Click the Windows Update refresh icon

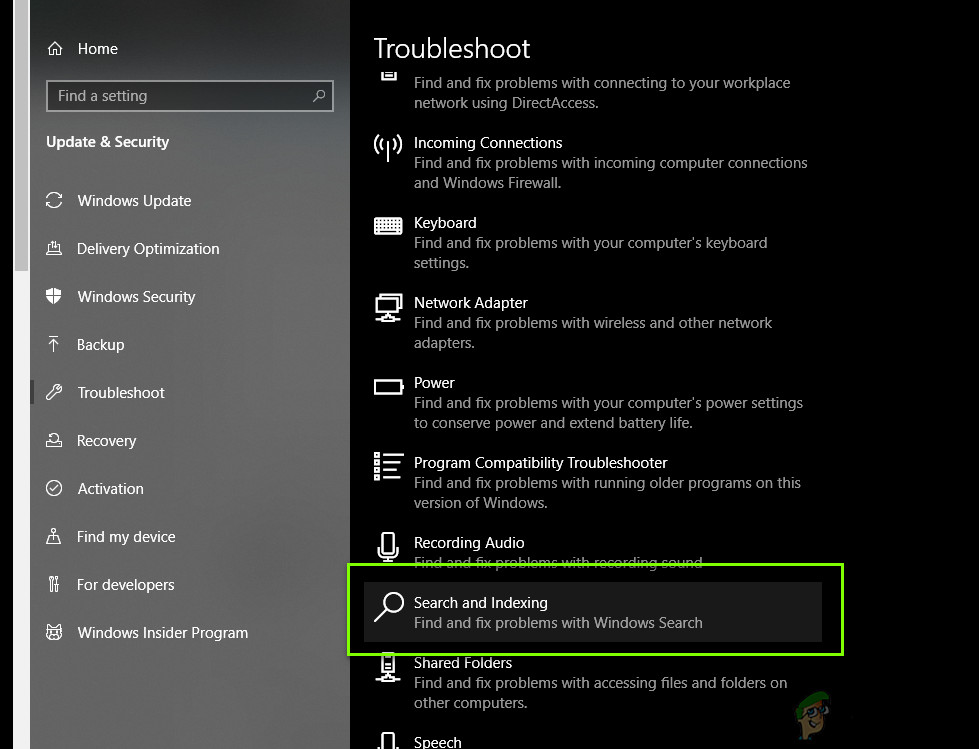54,200
